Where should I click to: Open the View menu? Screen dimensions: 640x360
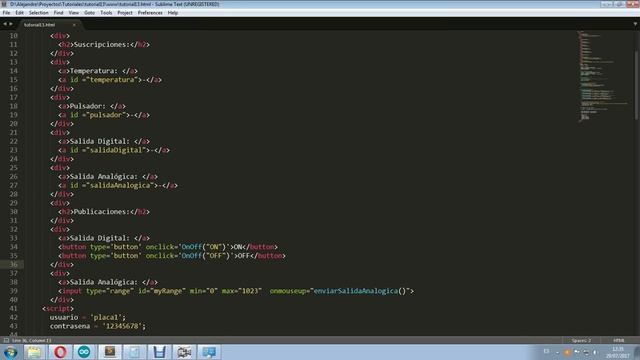click(73, 13)
